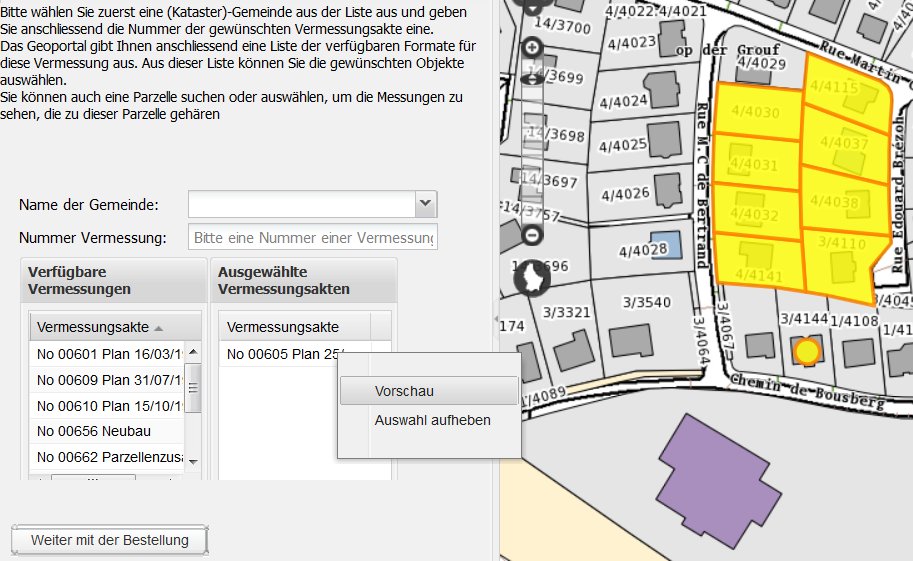Viewport: 913px width, 561px height.
Task: Click highlighted parcel 4/4030 on map
Action: (x=757, y=111)
